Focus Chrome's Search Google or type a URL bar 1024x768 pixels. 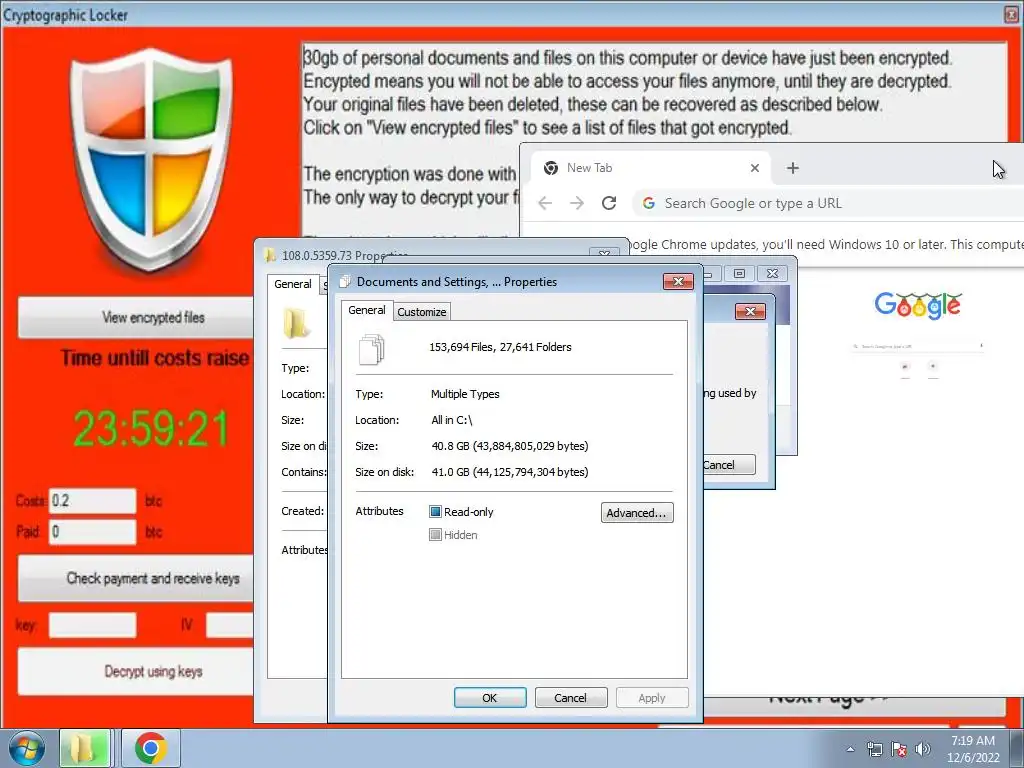[828, 203]
